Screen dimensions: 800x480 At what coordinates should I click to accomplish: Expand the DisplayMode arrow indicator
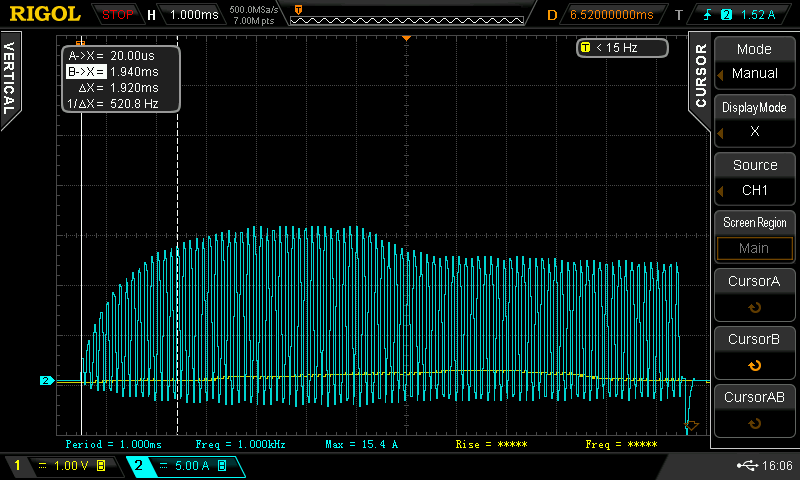tap(720, 133)
